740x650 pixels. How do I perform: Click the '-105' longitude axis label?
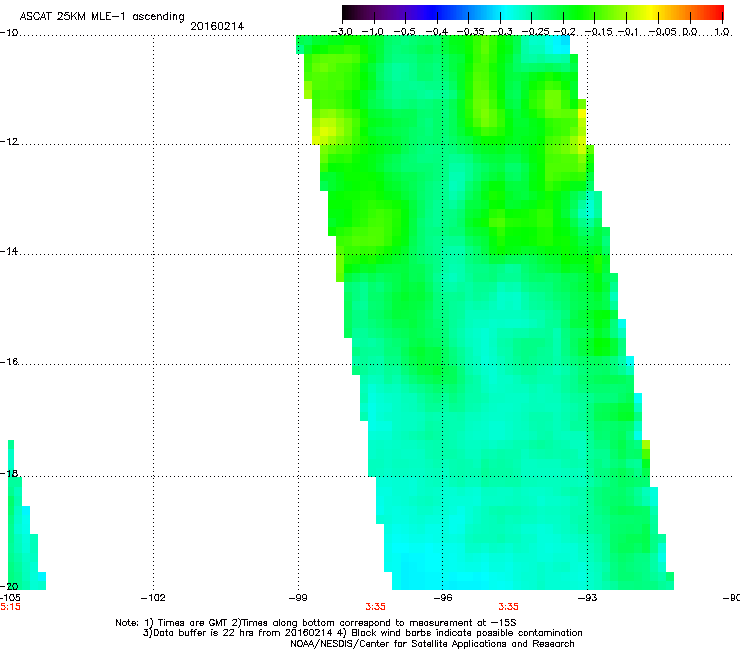(x=10, y=598)
